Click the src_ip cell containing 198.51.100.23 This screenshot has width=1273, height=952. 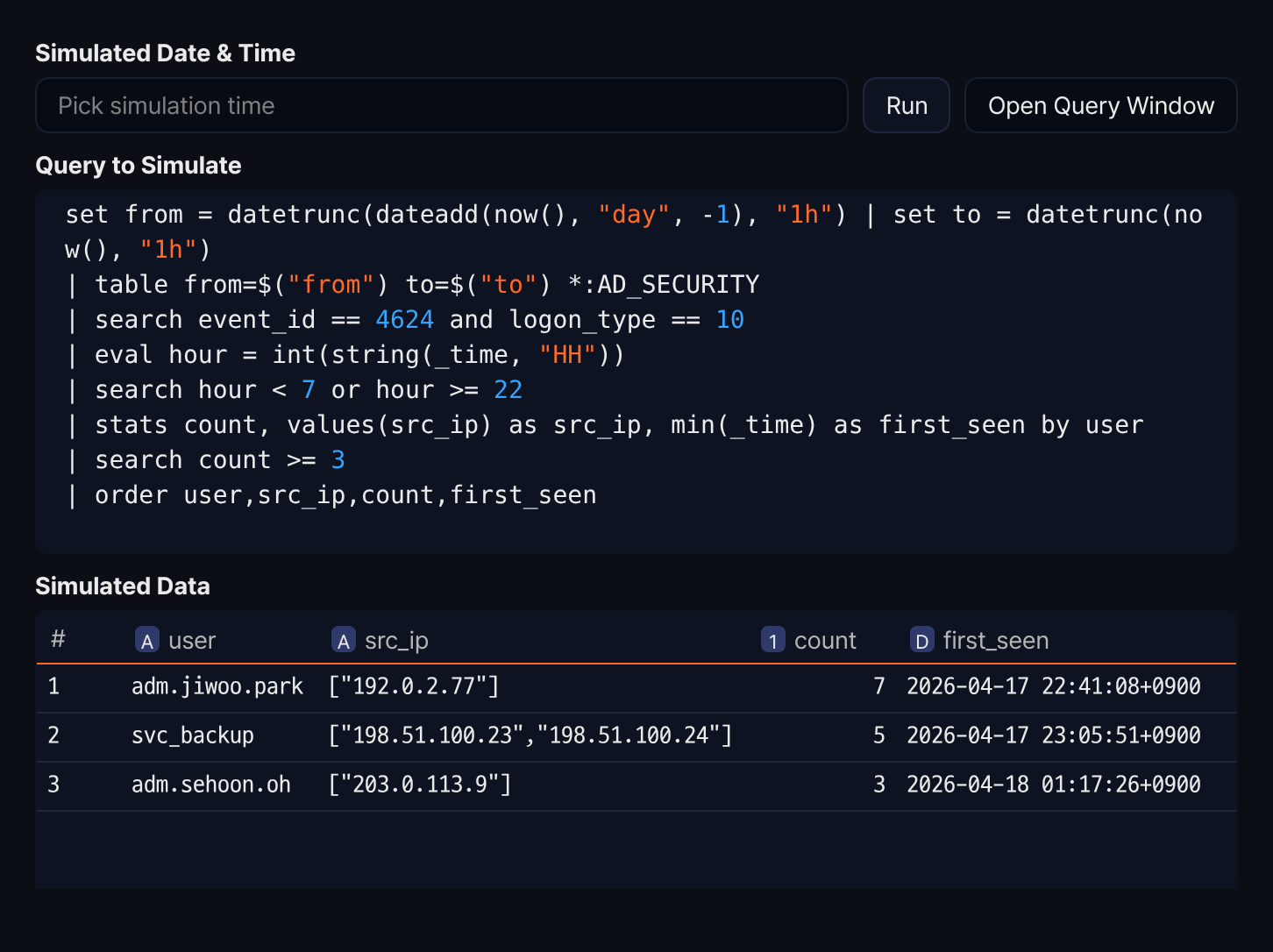click(x=530, y=735)
